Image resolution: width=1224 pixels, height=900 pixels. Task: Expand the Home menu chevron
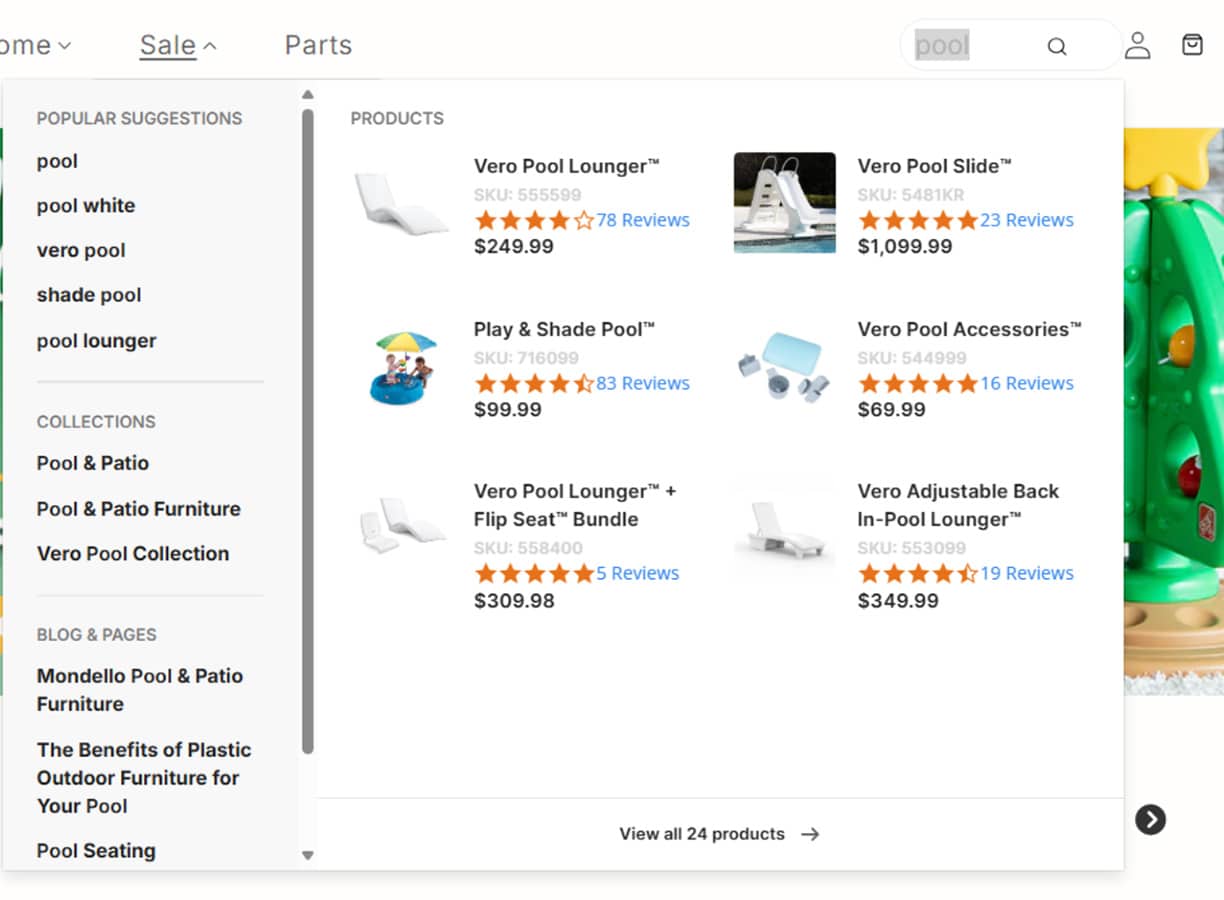point(64,46)
